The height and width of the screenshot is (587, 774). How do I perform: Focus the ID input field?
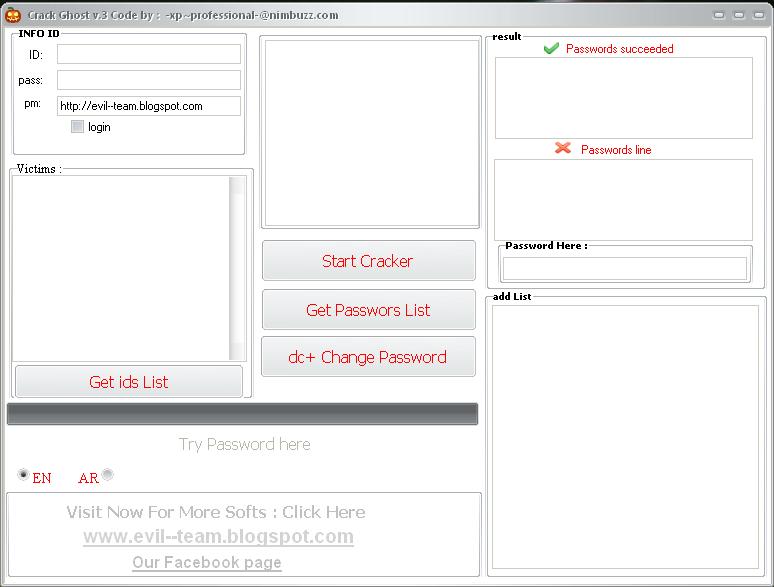pos(149,54)
